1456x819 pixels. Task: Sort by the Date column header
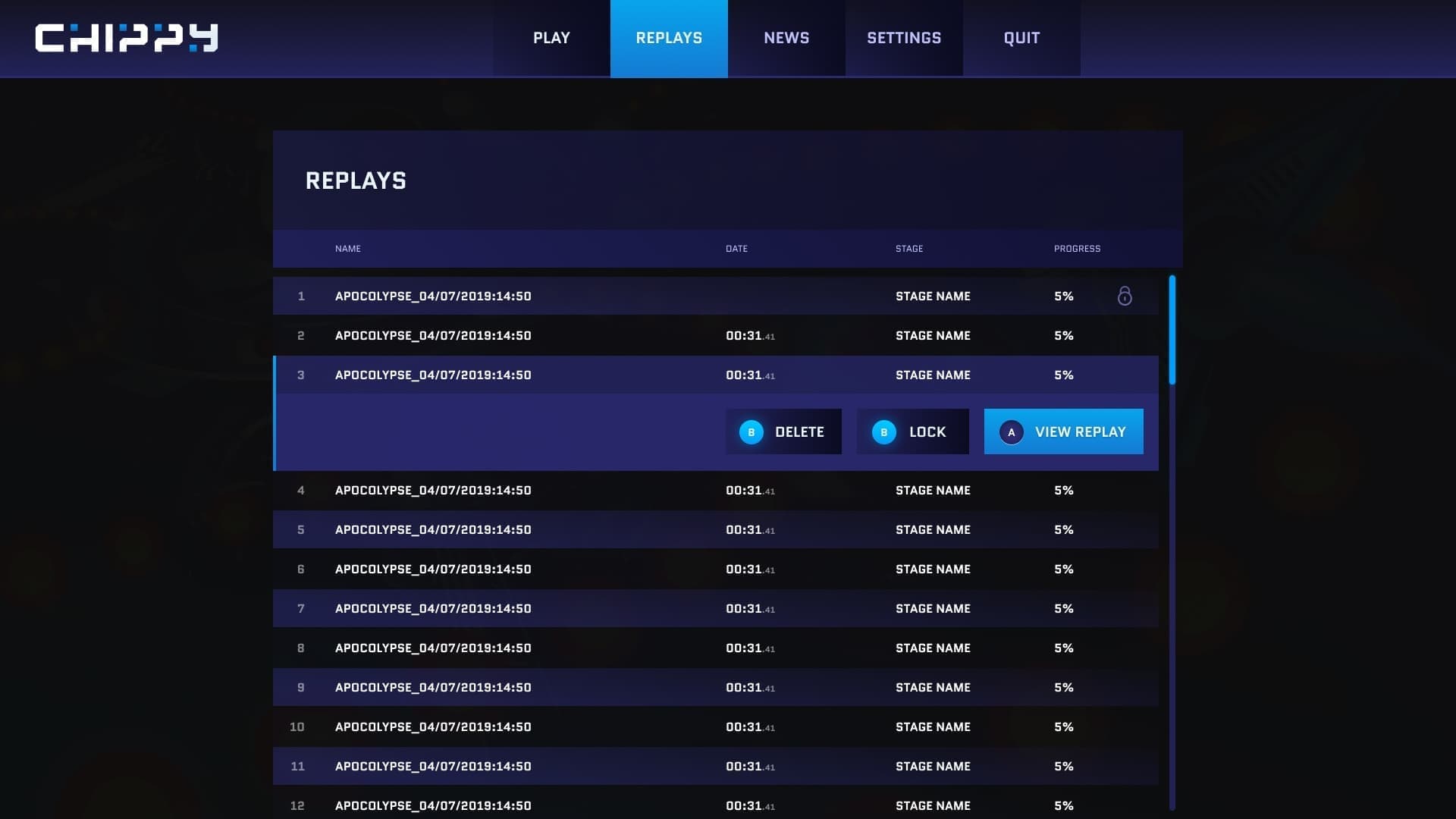[x=736, y=249]
